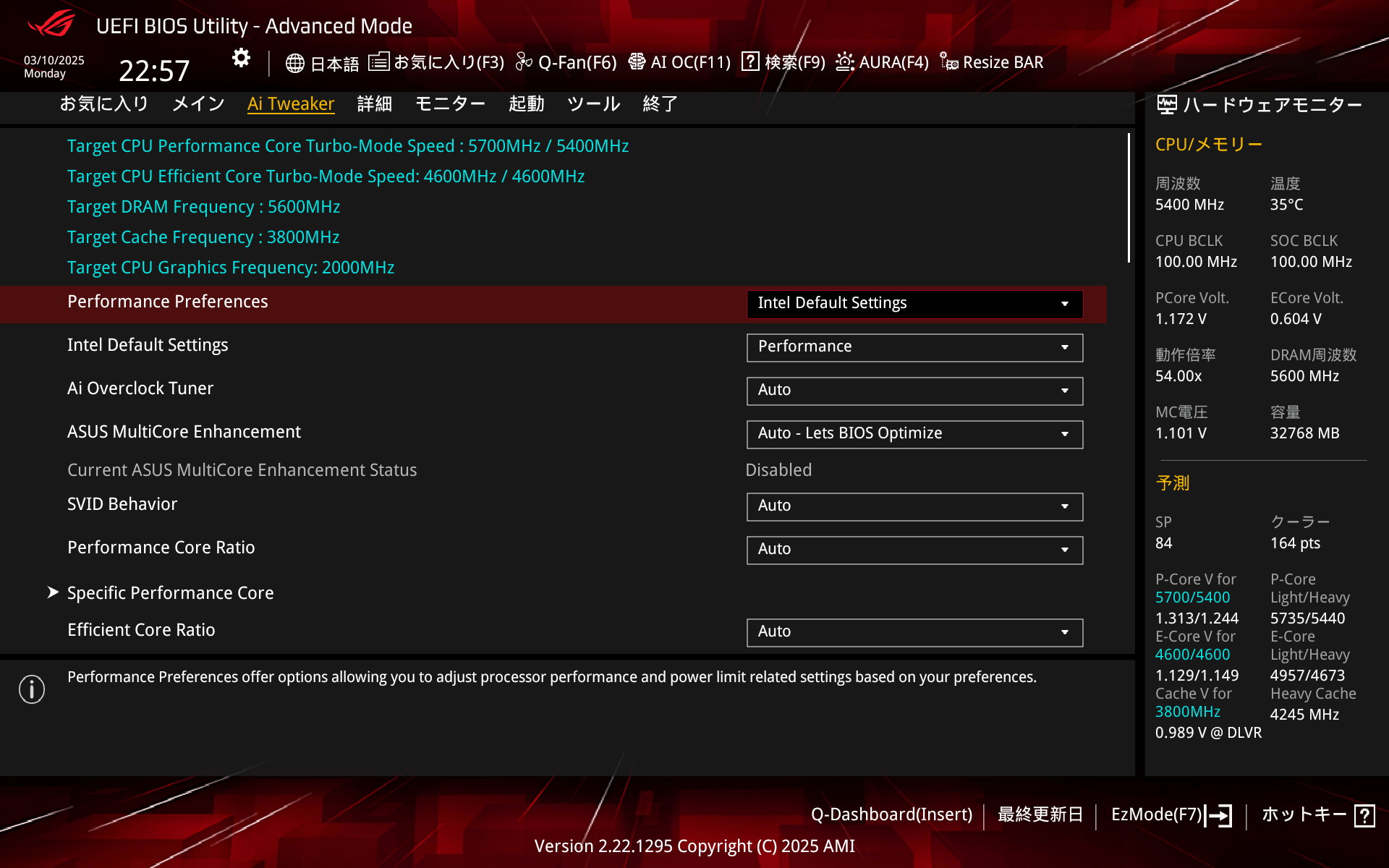This screenshot has height=868, width=1389.
Task: Click Target CPU Performance Core Turbo-Mode Speed text
Action: (x=348, y=146)
